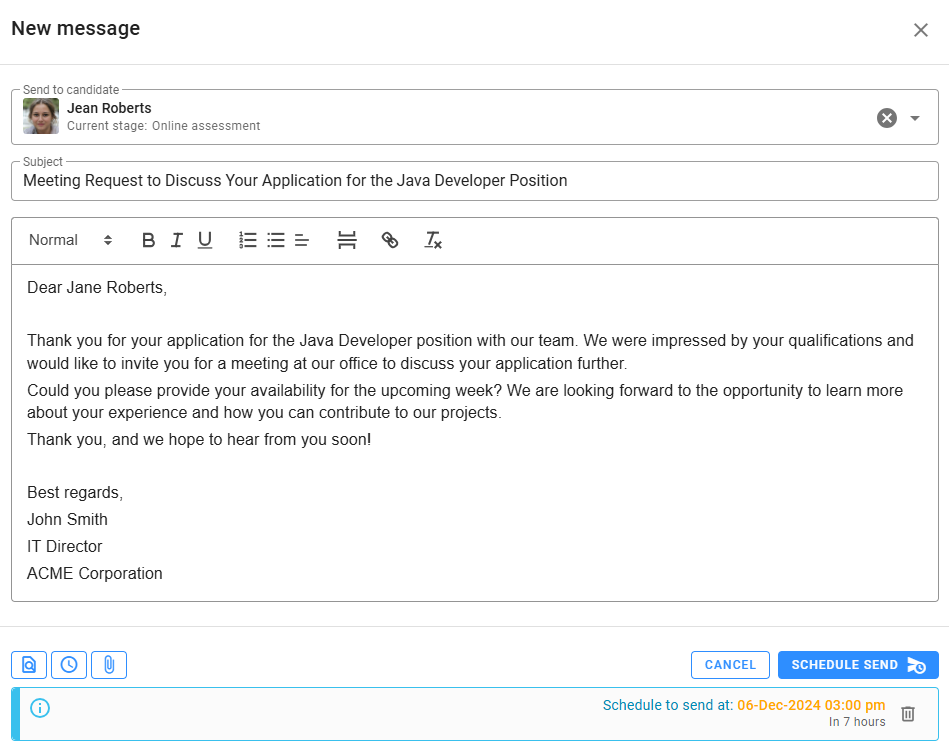This screenshot has width=949, height=752.
Task: Clear the selected candidate Jean Roberts
Action: pyautogui.click(x=887, y=118)
